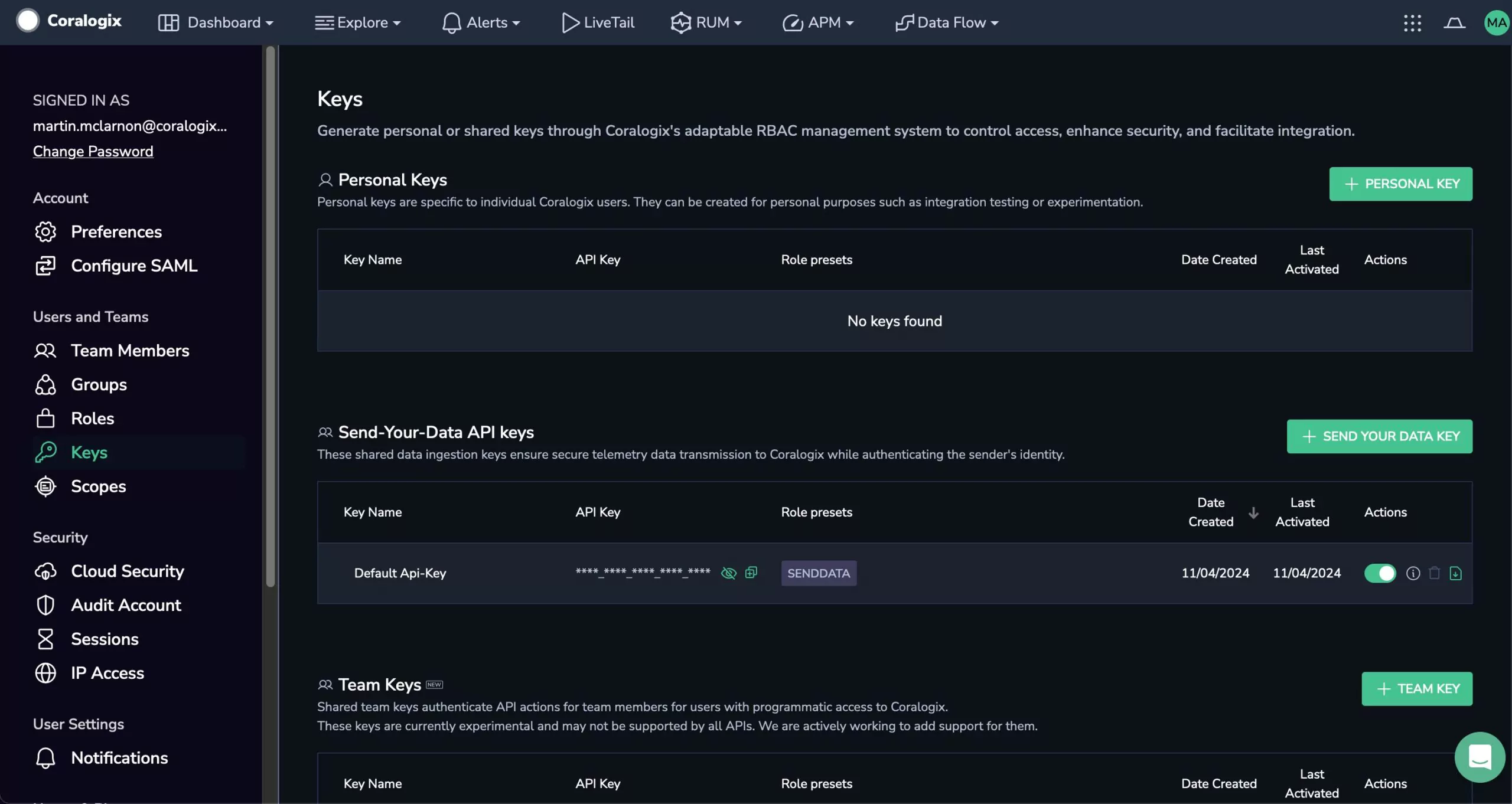Open the Sessions page label
This screenshot has width=1512, height=804.
click(105, 639)
